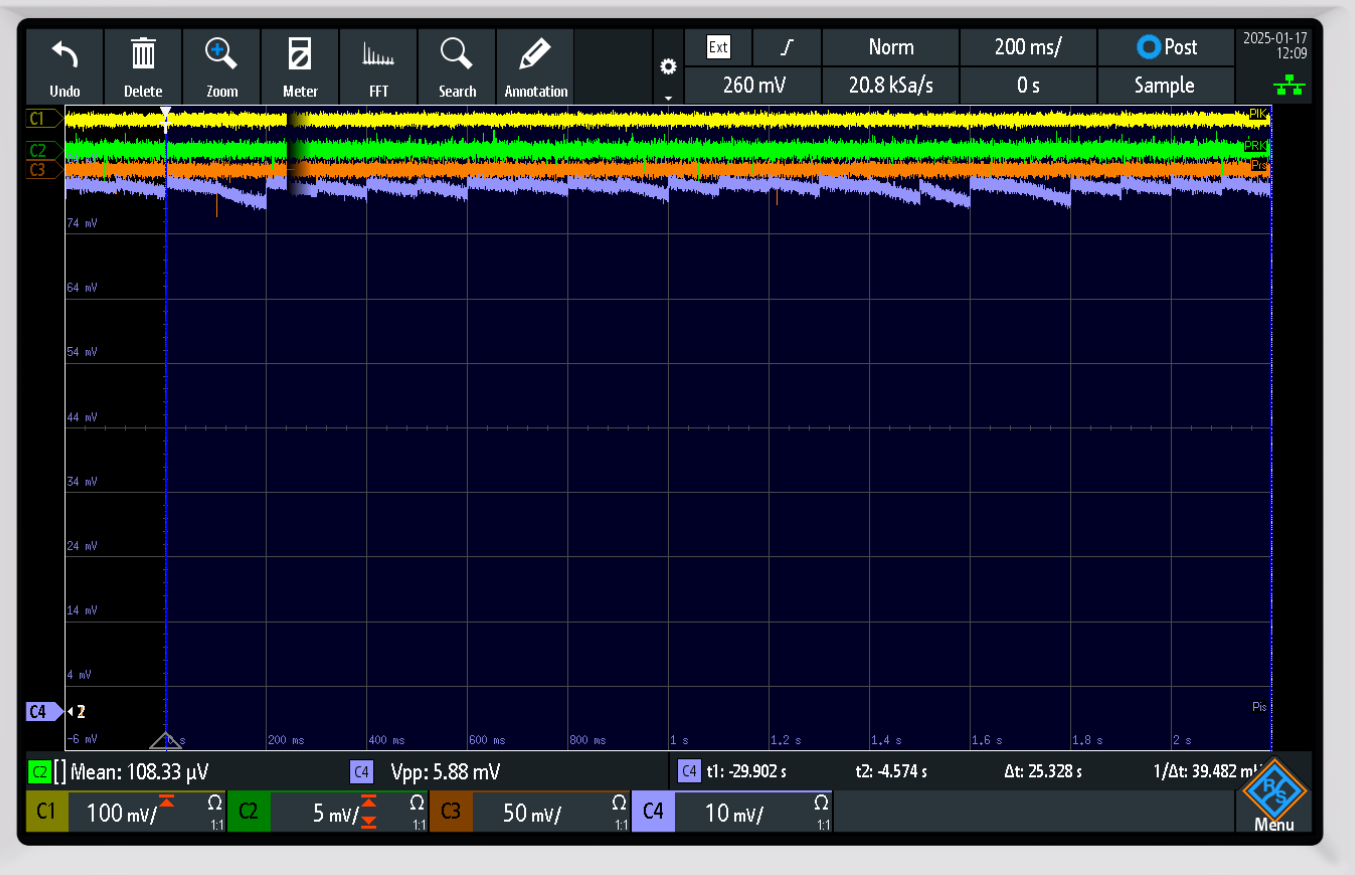1355x875 pixels.
Task: Open the R&S Menu
Action: click(x=1274, y=800)
